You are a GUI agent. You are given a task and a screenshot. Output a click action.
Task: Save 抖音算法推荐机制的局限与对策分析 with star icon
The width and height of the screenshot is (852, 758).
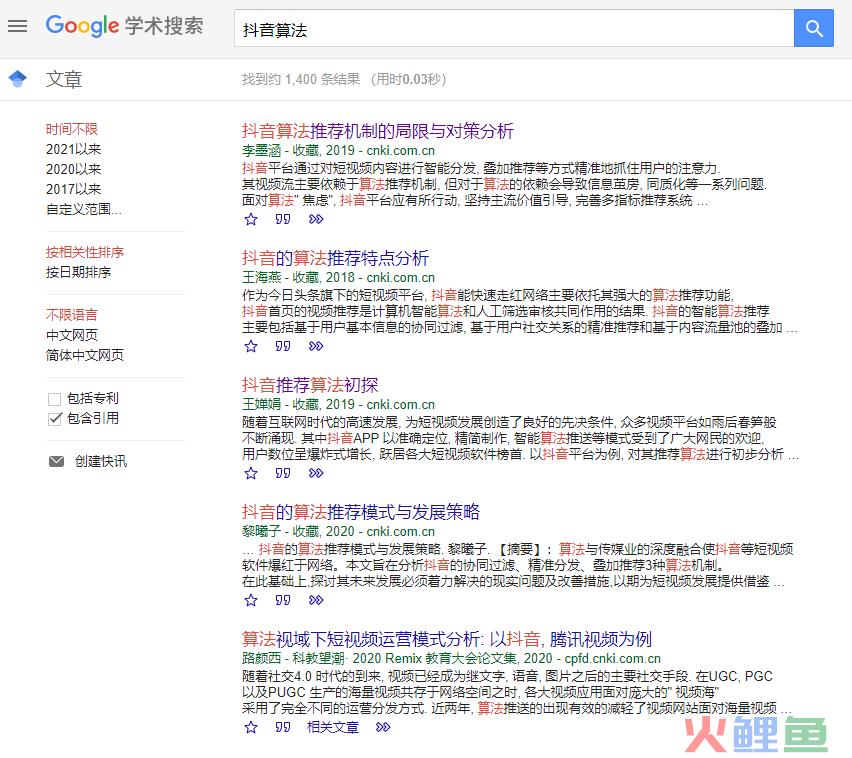click(250, 219)
